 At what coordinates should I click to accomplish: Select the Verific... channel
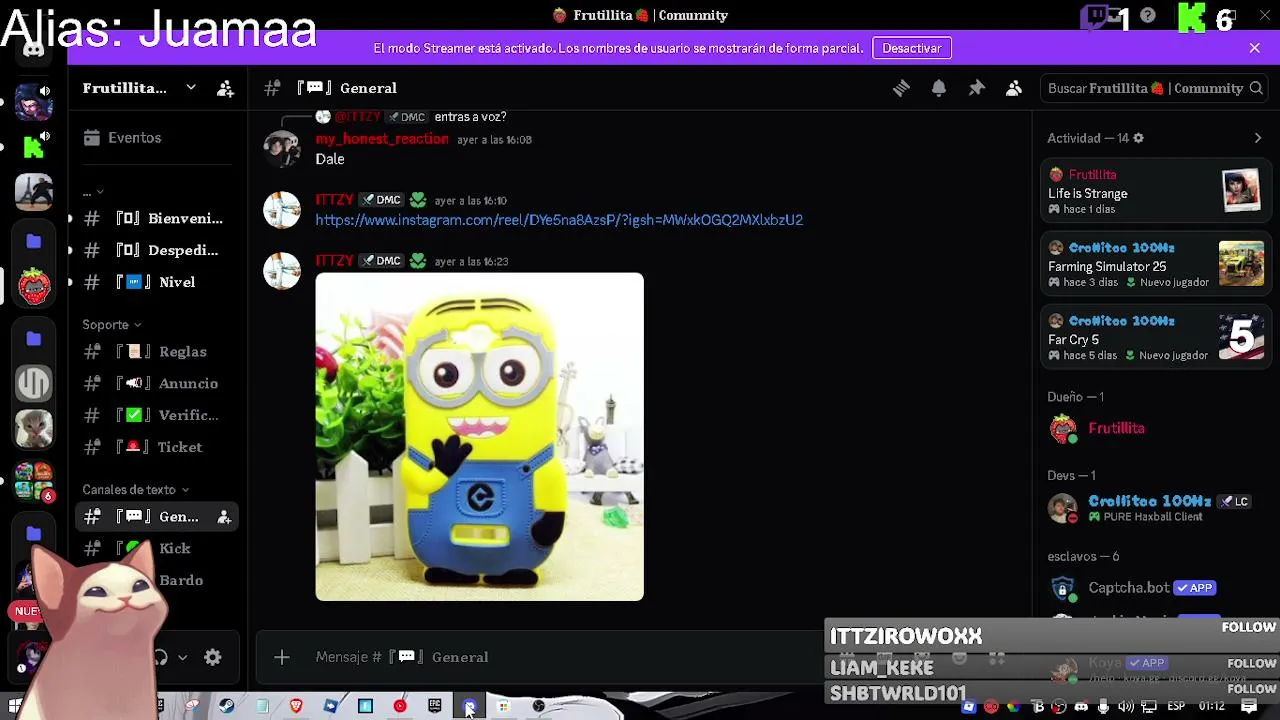point(156,415)
